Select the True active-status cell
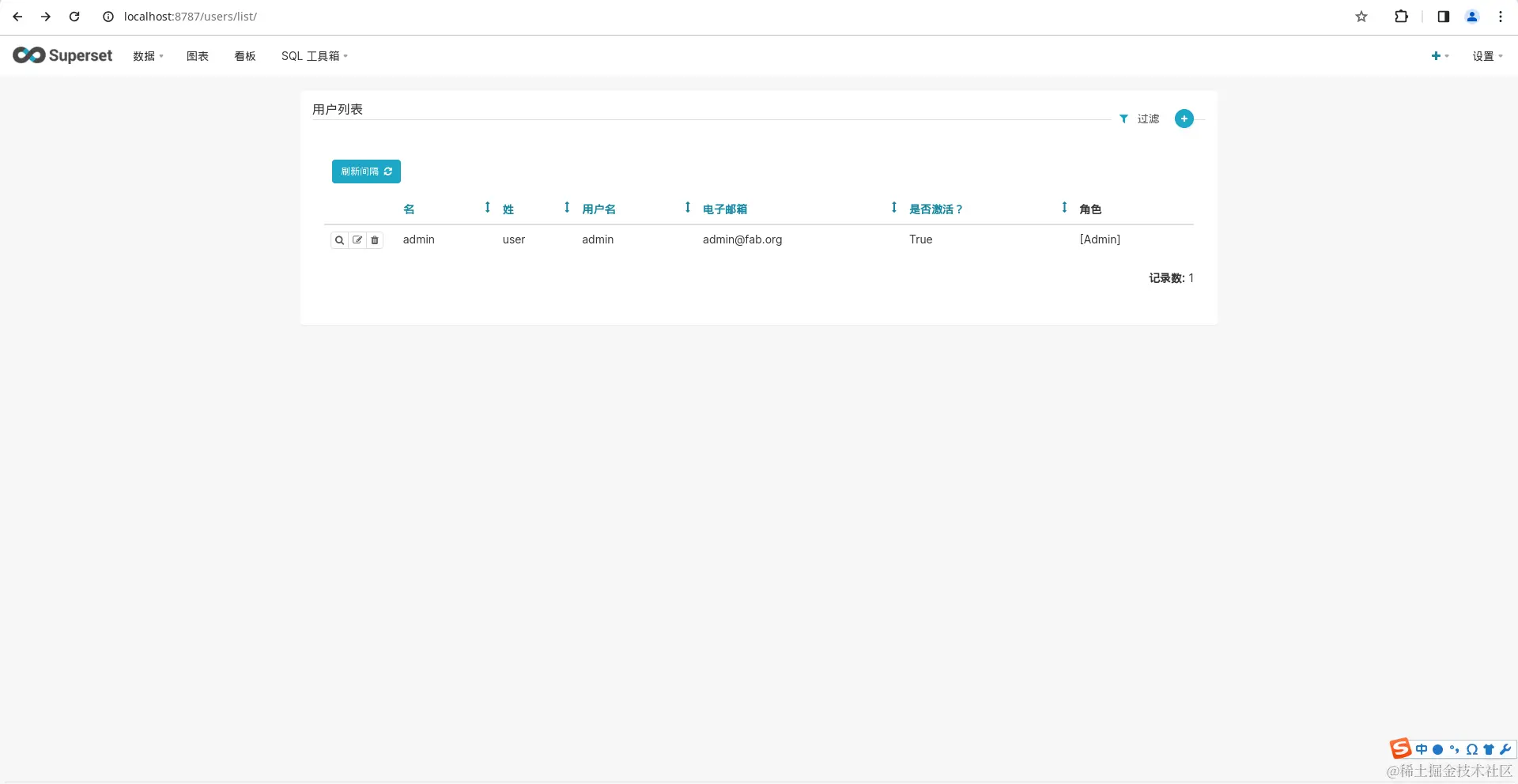The width and height of the screenshot is (1518, 784). click(x=921, y=239)
